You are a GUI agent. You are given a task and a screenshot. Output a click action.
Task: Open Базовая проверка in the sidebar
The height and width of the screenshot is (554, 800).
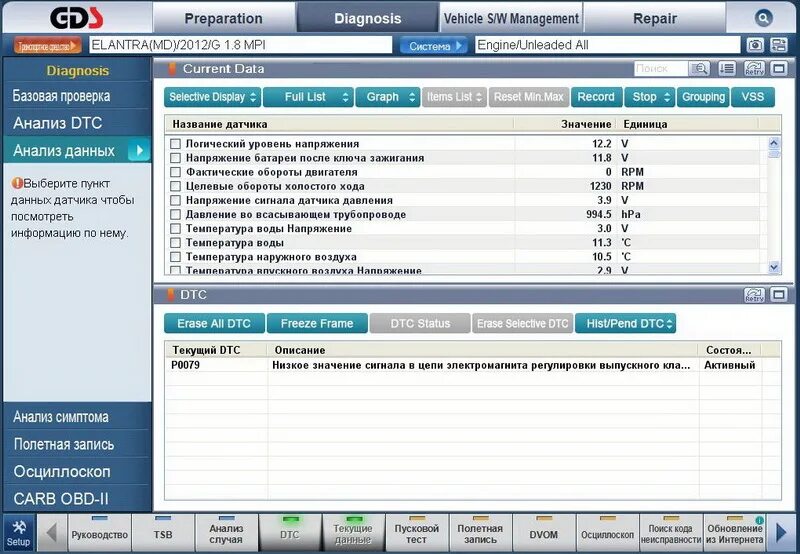(77, 96)
